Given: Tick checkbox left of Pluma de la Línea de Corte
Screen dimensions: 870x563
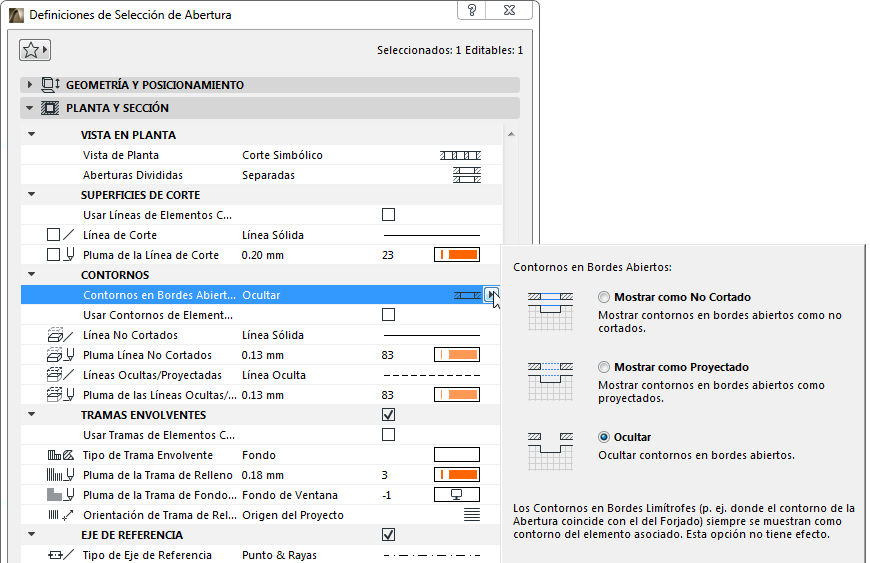Looking at the screenshot, I should [53, 255].
